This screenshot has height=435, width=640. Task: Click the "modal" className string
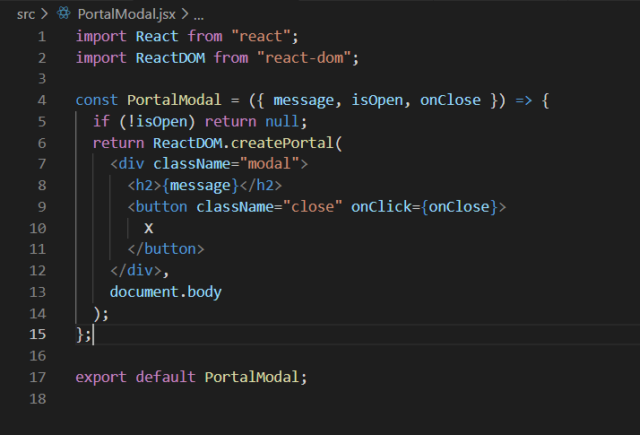click(269, 164)
